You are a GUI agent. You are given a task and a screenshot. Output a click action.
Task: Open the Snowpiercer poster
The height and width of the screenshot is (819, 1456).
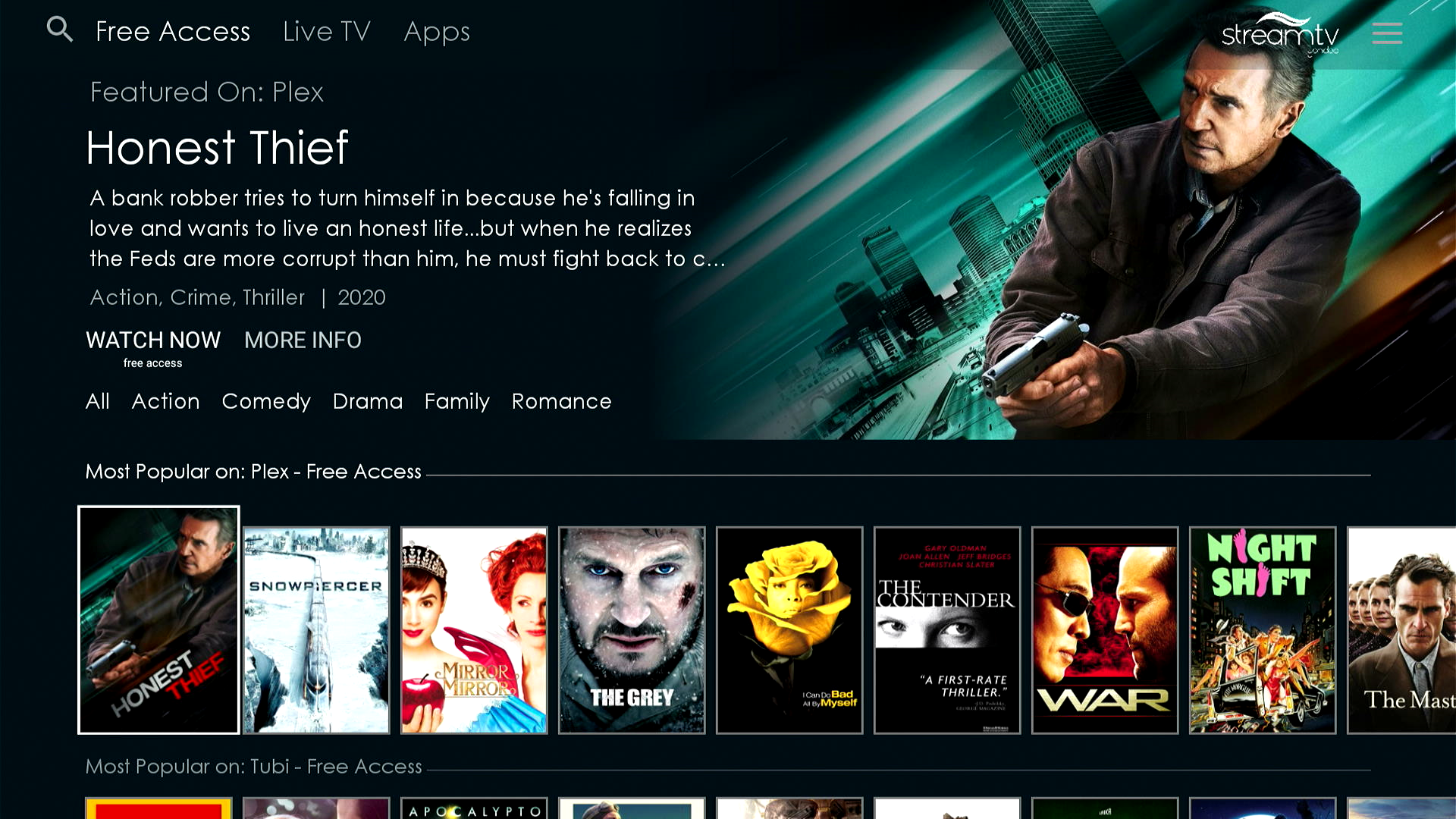(316, 630)
